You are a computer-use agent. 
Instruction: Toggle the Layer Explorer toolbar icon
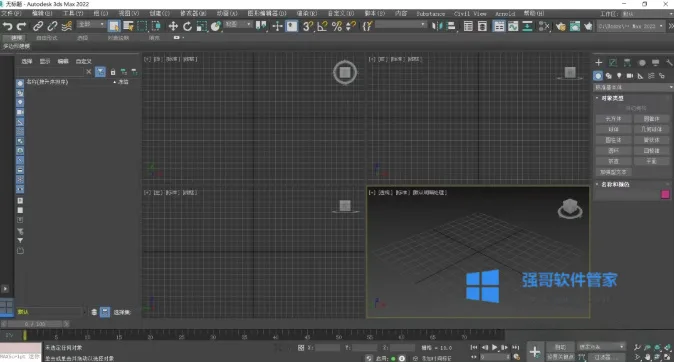(x=482, y=26)
